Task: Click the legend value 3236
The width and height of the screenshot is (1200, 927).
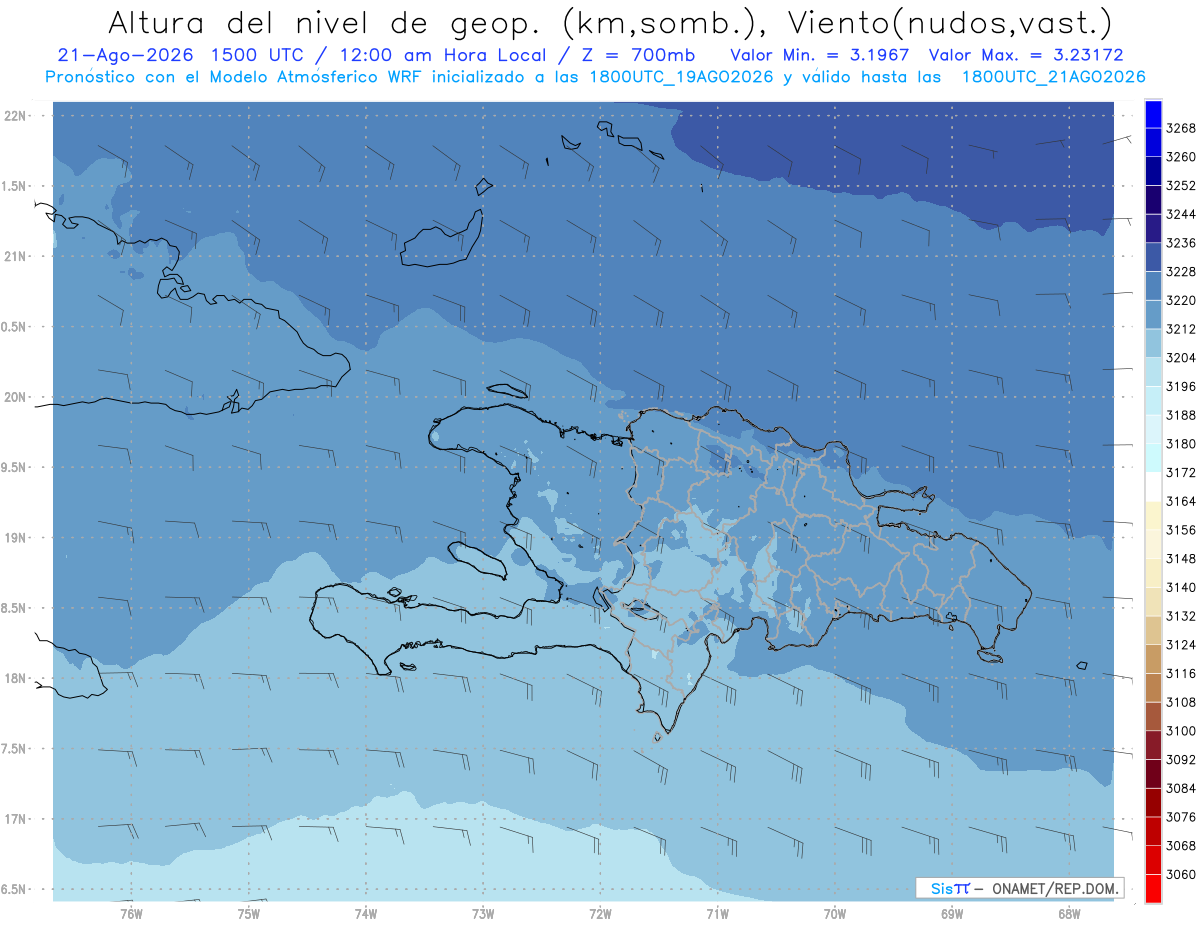Action: pos(1181,243)
